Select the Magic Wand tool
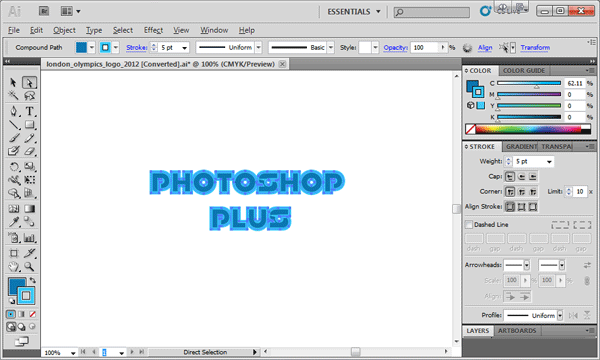 (13, 95)
